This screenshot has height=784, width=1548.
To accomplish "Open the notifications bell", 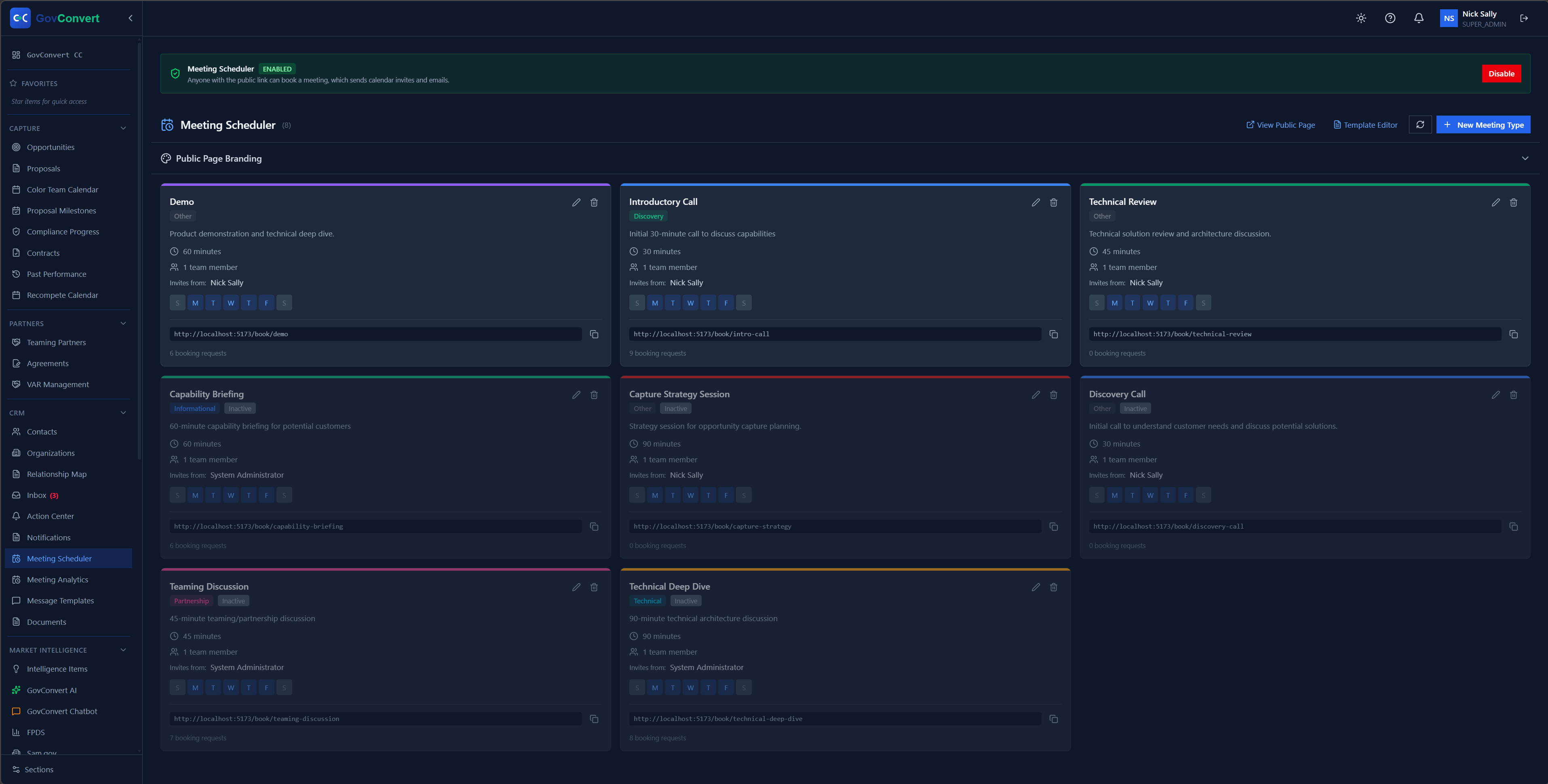I will click(x=1418, y=18).
